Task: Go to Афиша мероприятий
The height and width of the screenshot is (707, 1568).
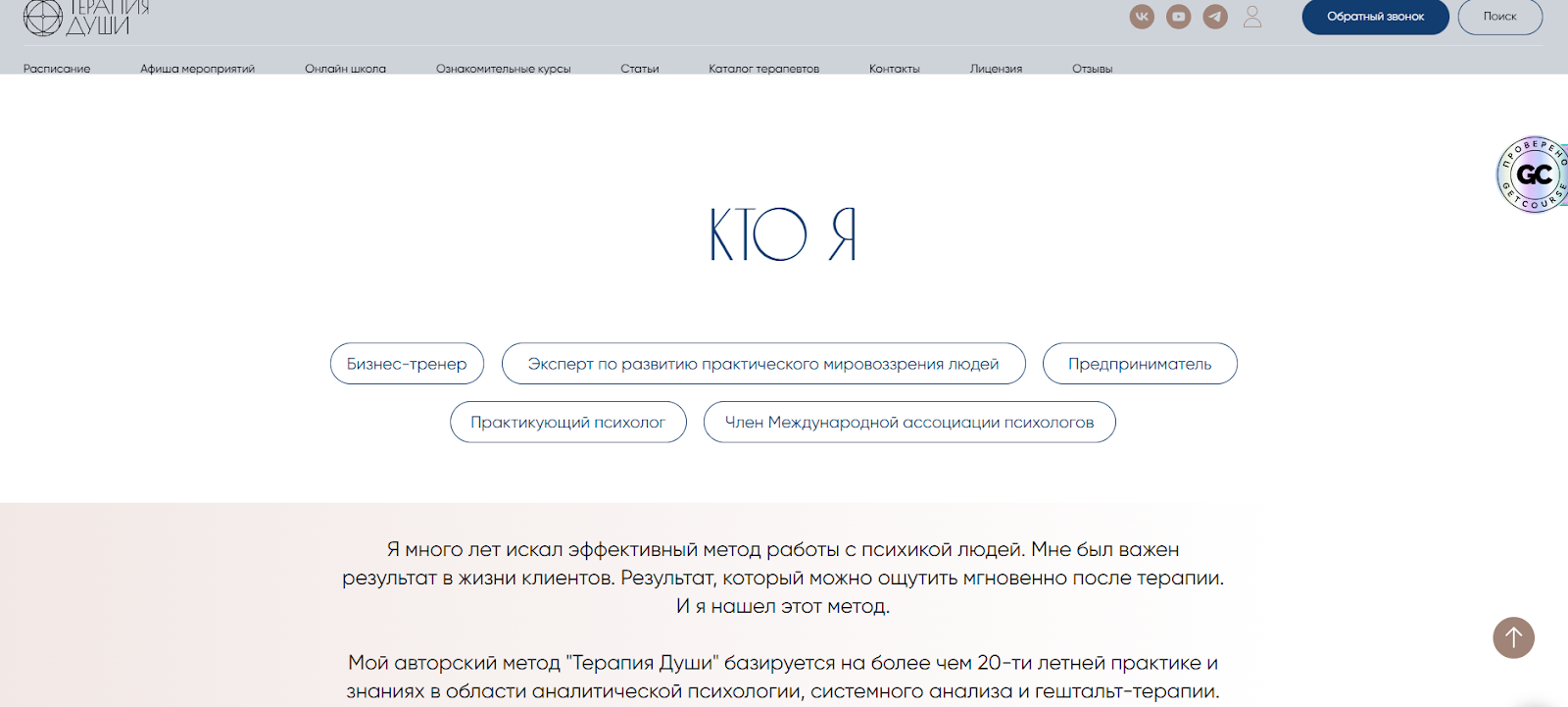Action: [x=197, y=69]
